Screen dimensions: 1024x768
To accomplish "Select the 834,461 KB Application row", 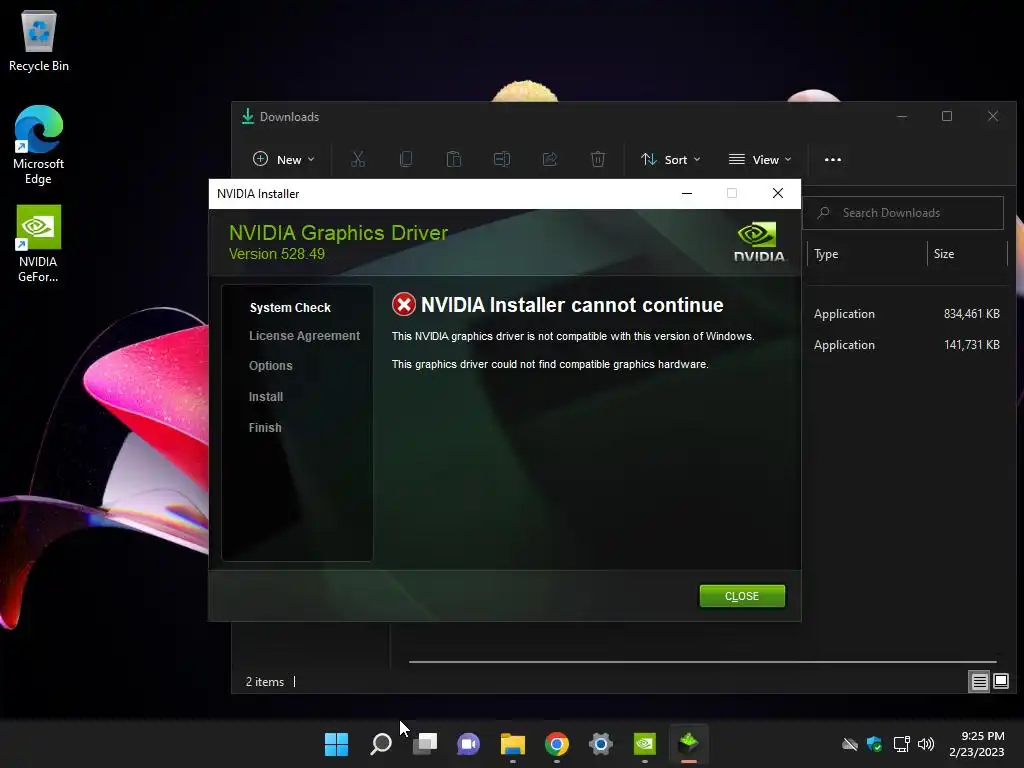I will click(906, 313).
